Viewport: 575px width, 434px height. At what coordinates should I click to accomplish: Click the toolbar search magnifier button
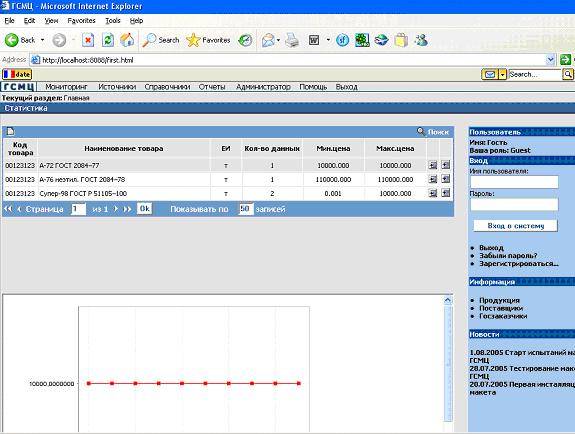tap(568, 74)
